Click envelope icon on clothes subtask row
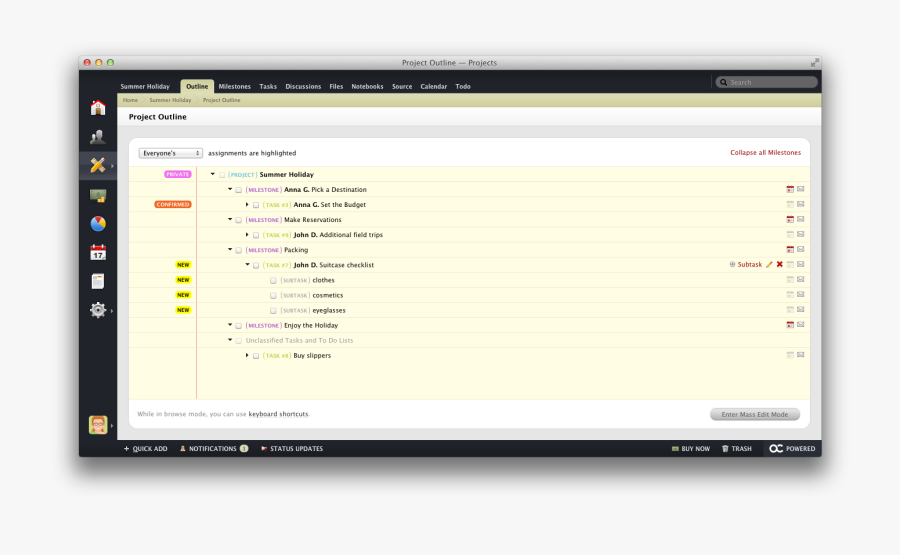 801,280
